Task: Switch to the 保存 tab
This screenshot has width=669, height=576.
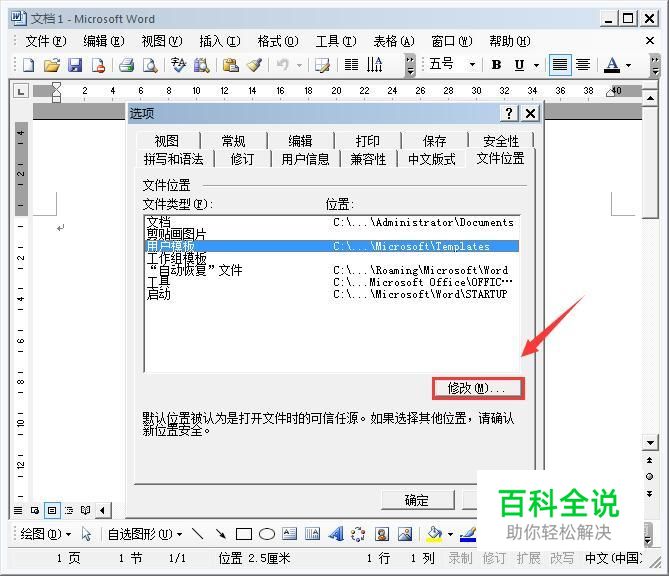Action: point(434,141)
